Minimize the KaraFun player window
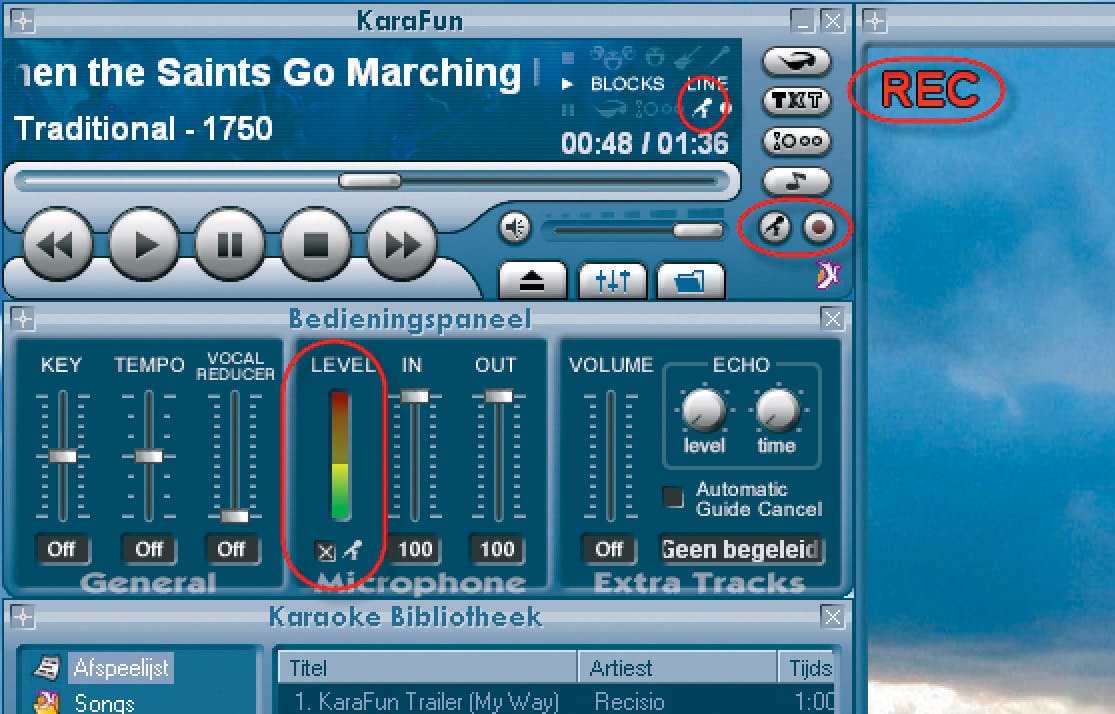 click(803, 21)
